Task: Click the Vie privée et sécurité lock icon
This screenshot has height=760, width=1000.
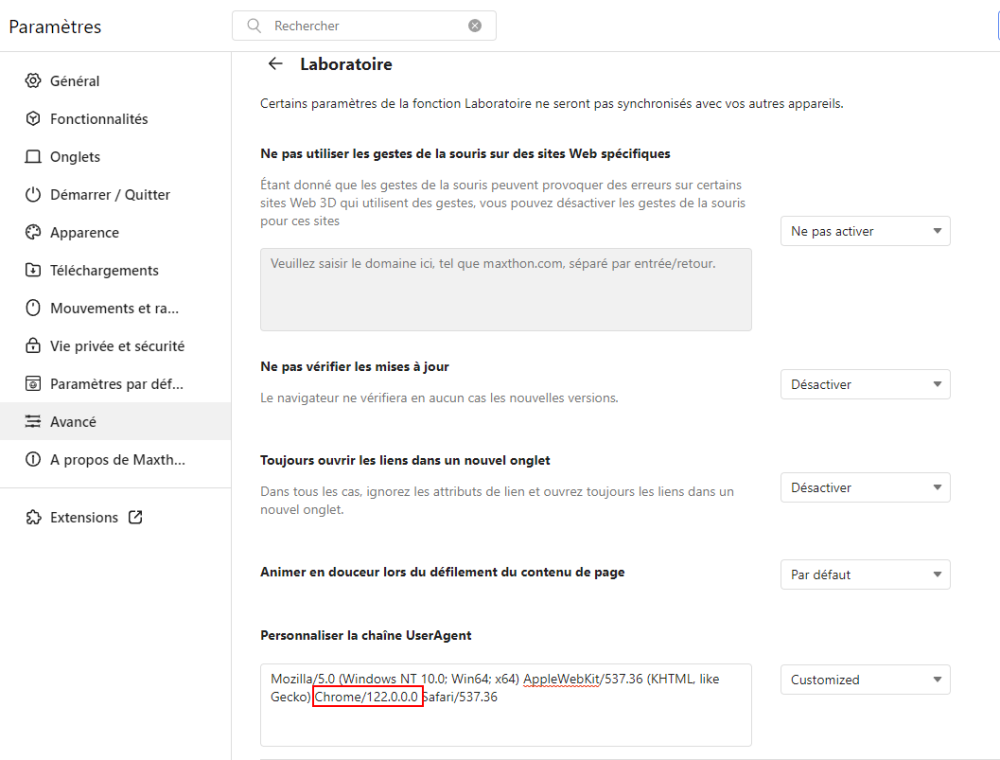Action: point(33,347)
